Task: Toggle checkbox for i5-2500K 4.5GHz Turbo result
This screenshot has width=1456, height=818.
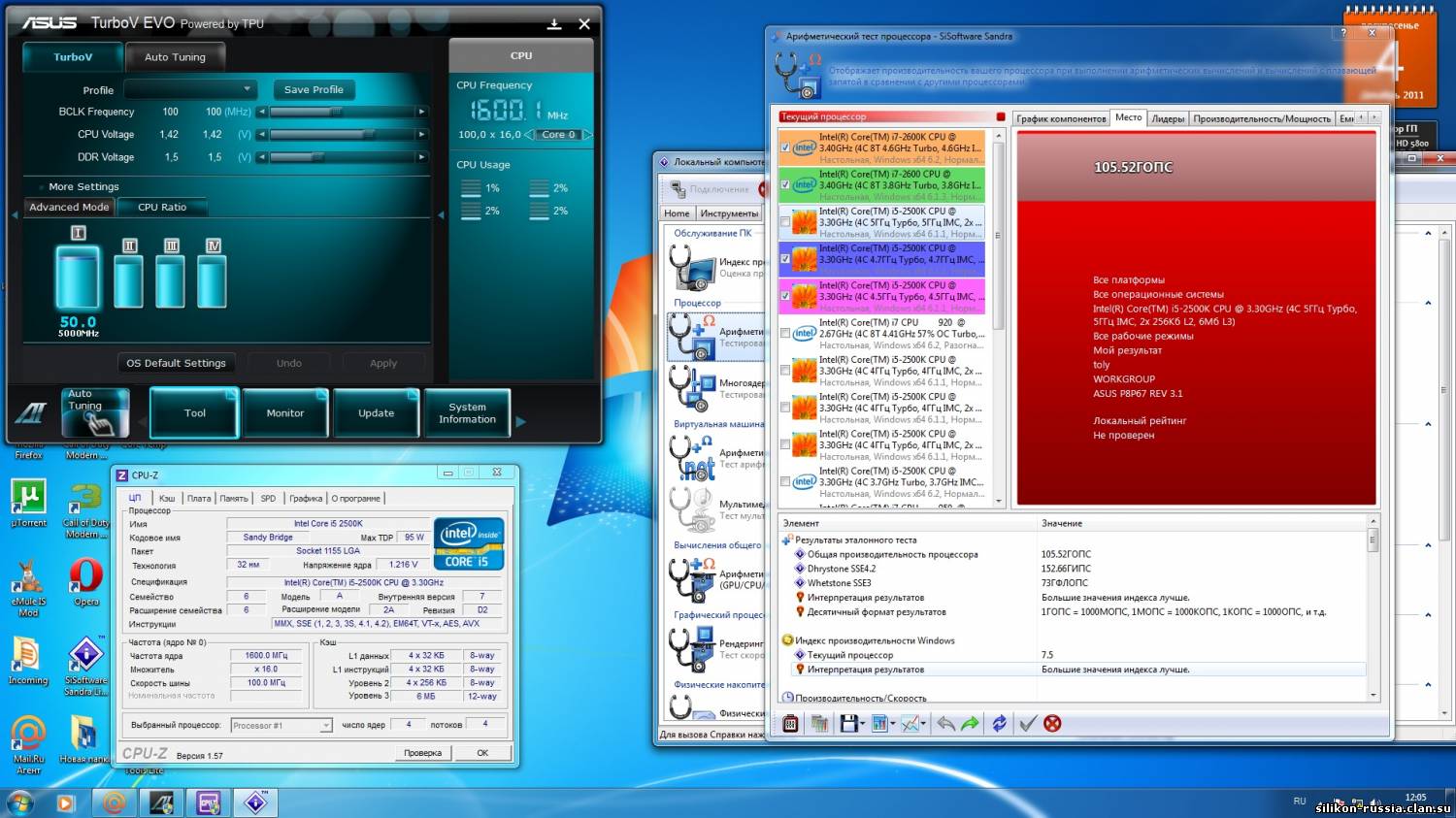Action: pyautogui.click(x=785, y=296)
